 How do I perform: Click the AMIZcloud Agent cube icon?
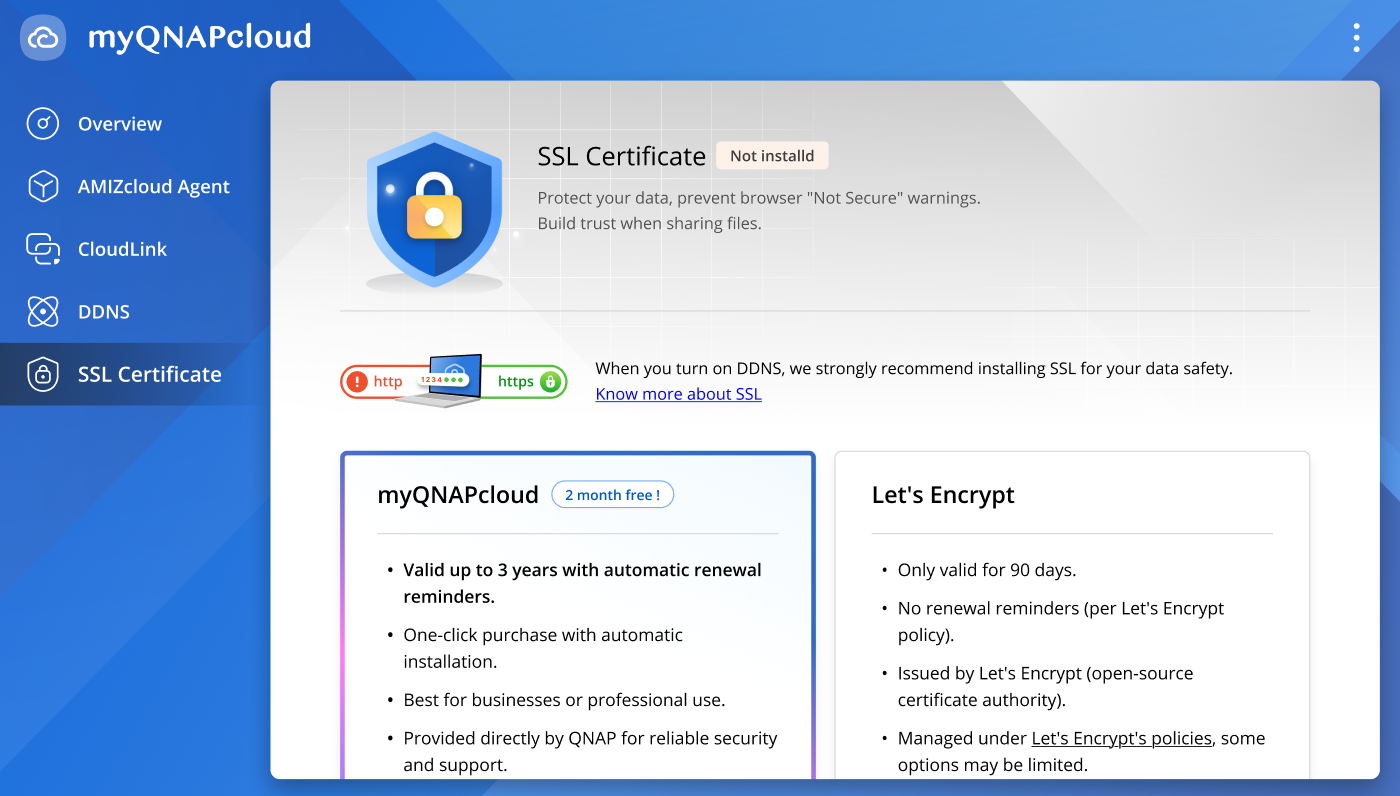click(43, 187)
